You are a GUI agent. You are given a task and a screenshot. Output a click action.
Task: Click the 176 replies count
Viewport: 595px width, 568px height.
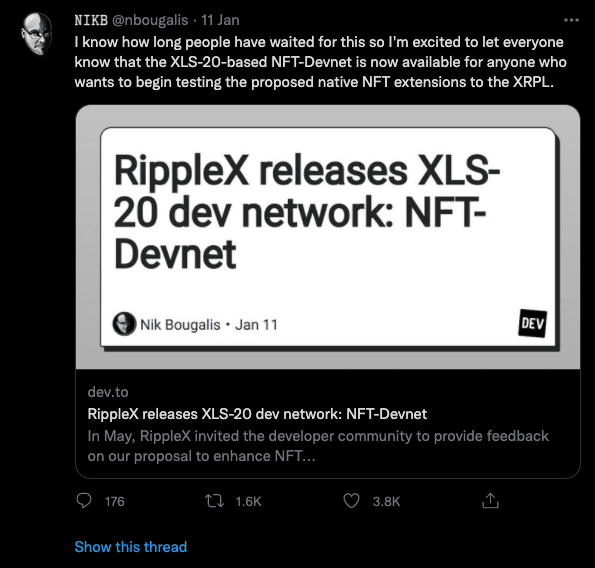click(115, 502)
